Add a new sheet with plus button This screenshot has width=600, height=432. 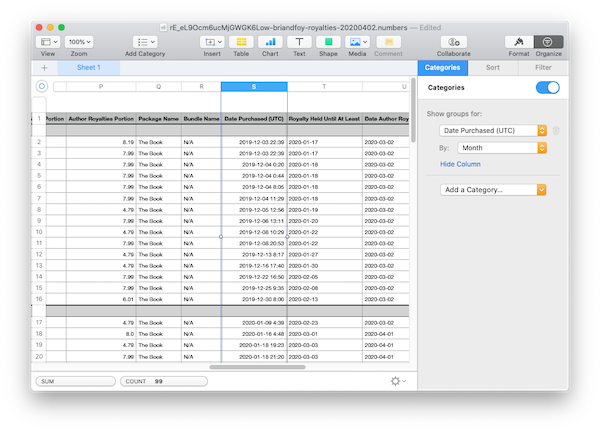44,68
